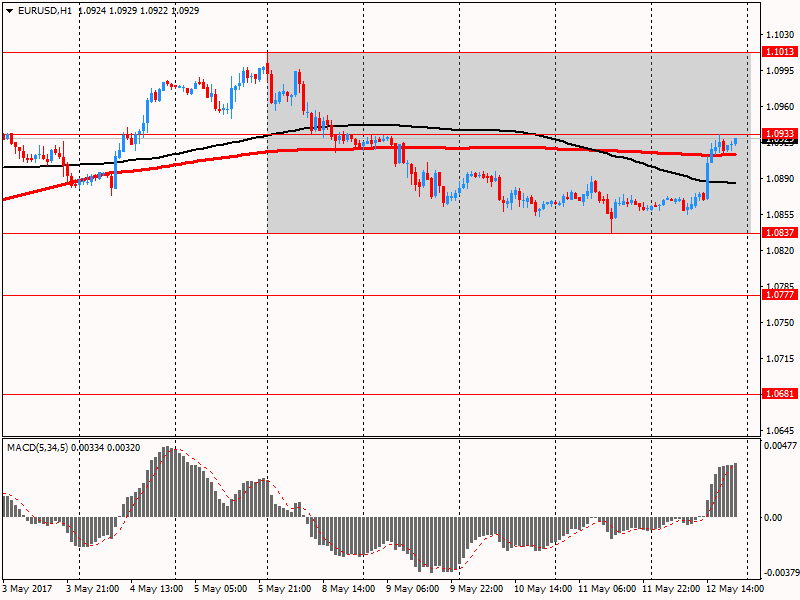
Task: Click the 1.1030 value on price axis
Action: (x=780, y=35)
